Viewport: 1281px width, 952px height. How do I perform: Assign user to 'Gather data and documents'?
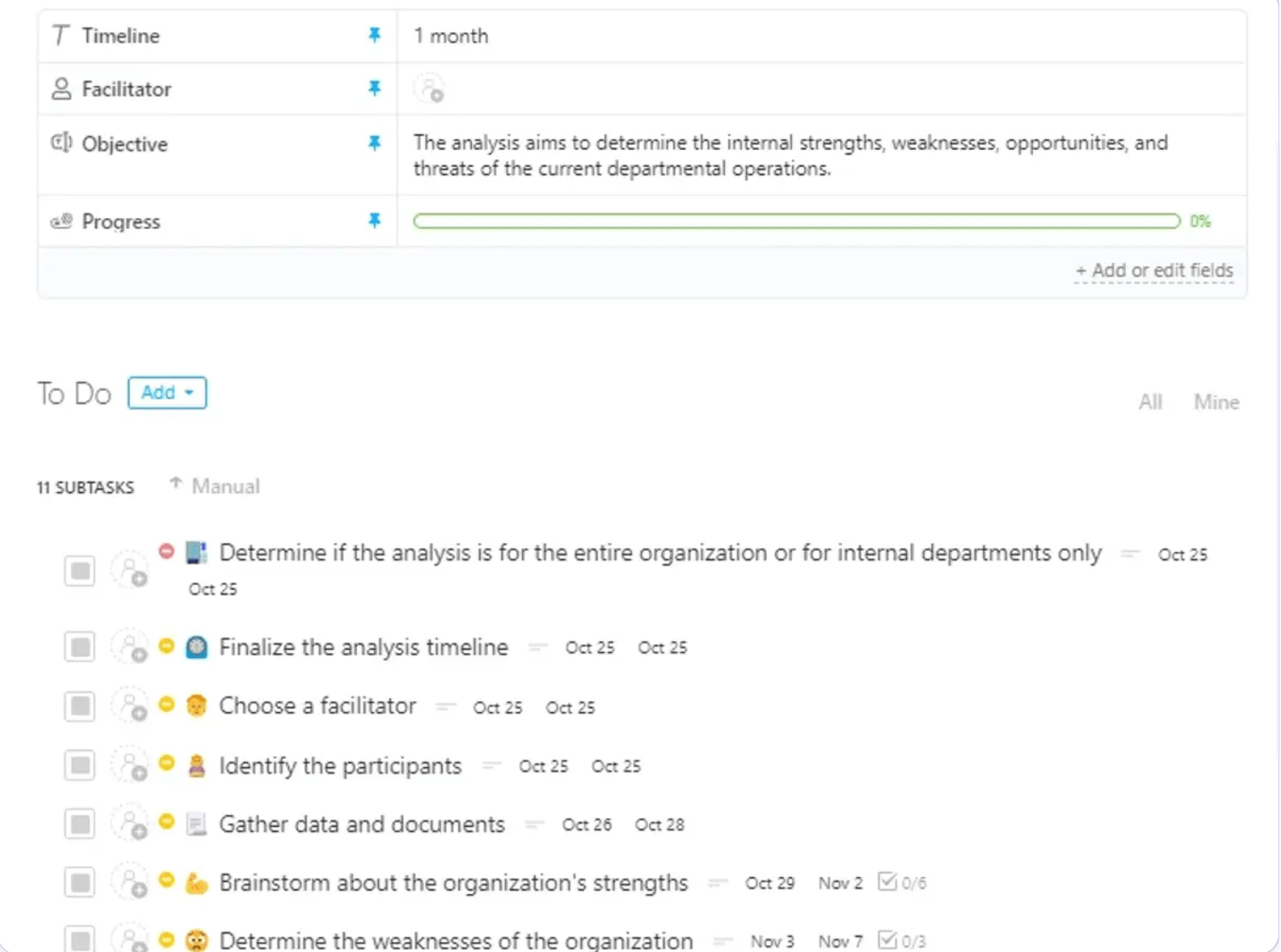tap(130, 823)
